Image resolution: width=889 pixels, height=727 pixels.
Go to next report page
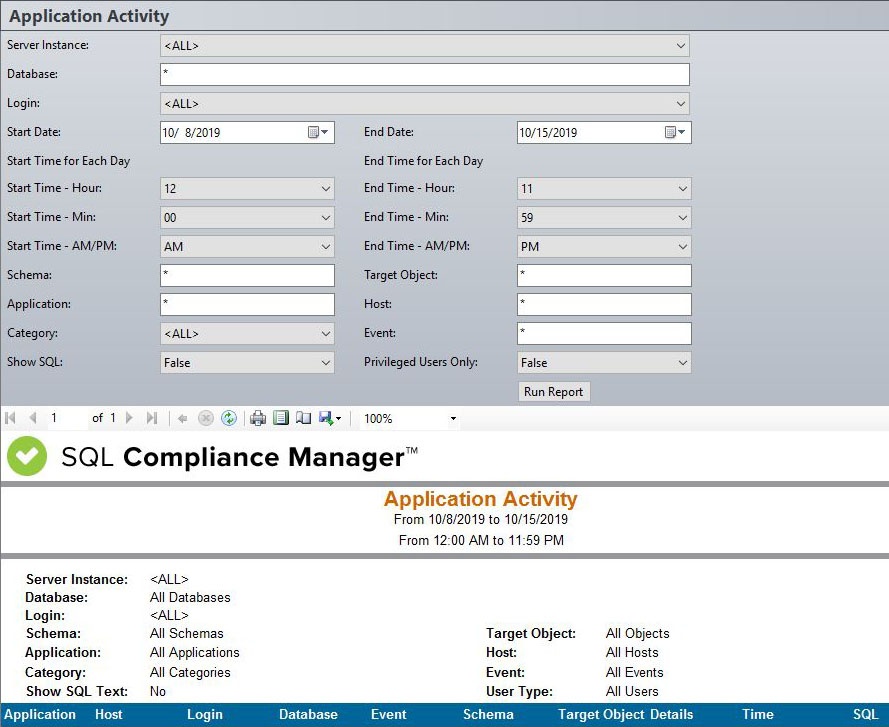click(129, 419)
